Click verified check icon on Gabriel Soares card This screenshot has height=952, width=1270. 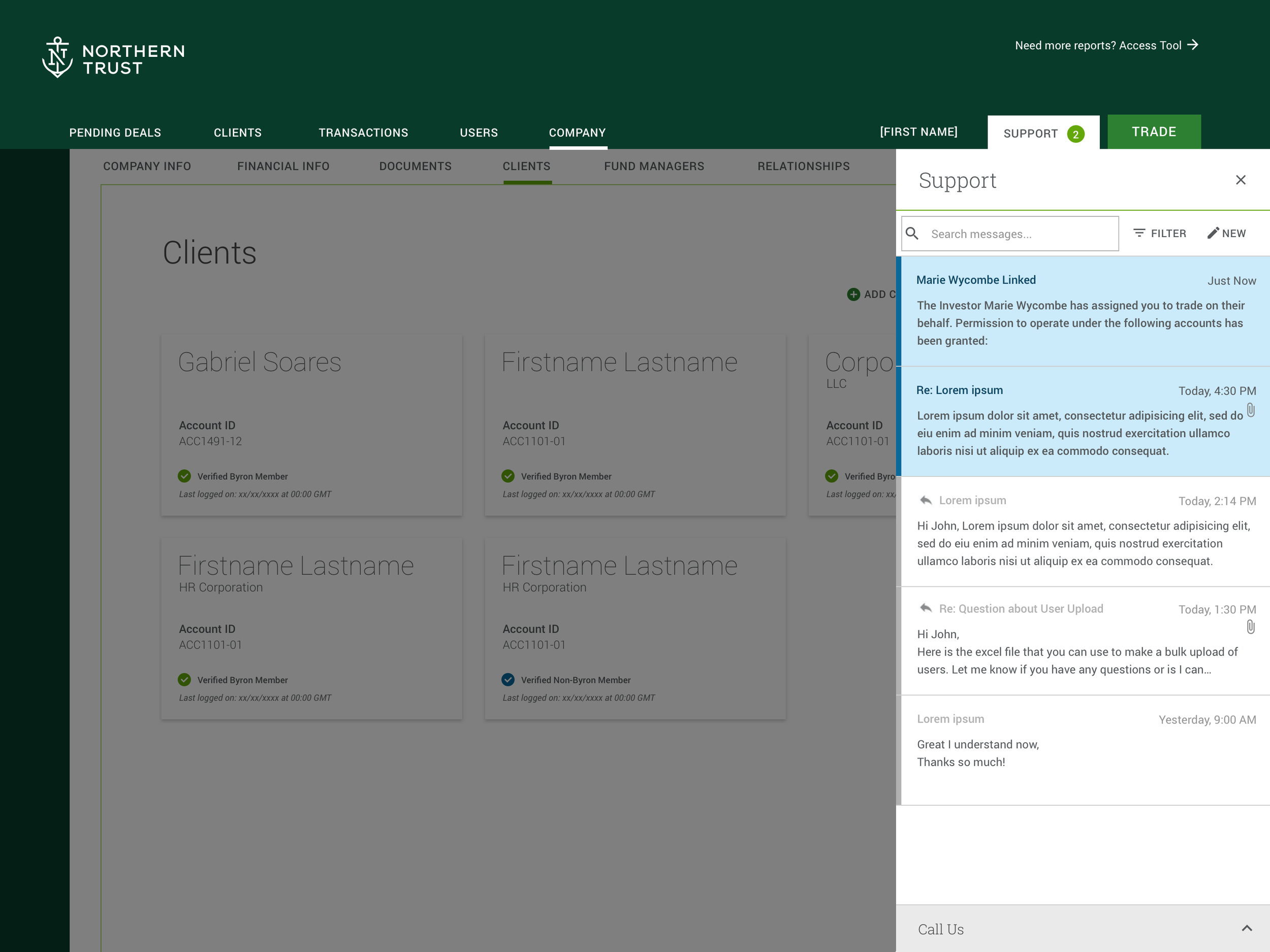click(184, 476)
